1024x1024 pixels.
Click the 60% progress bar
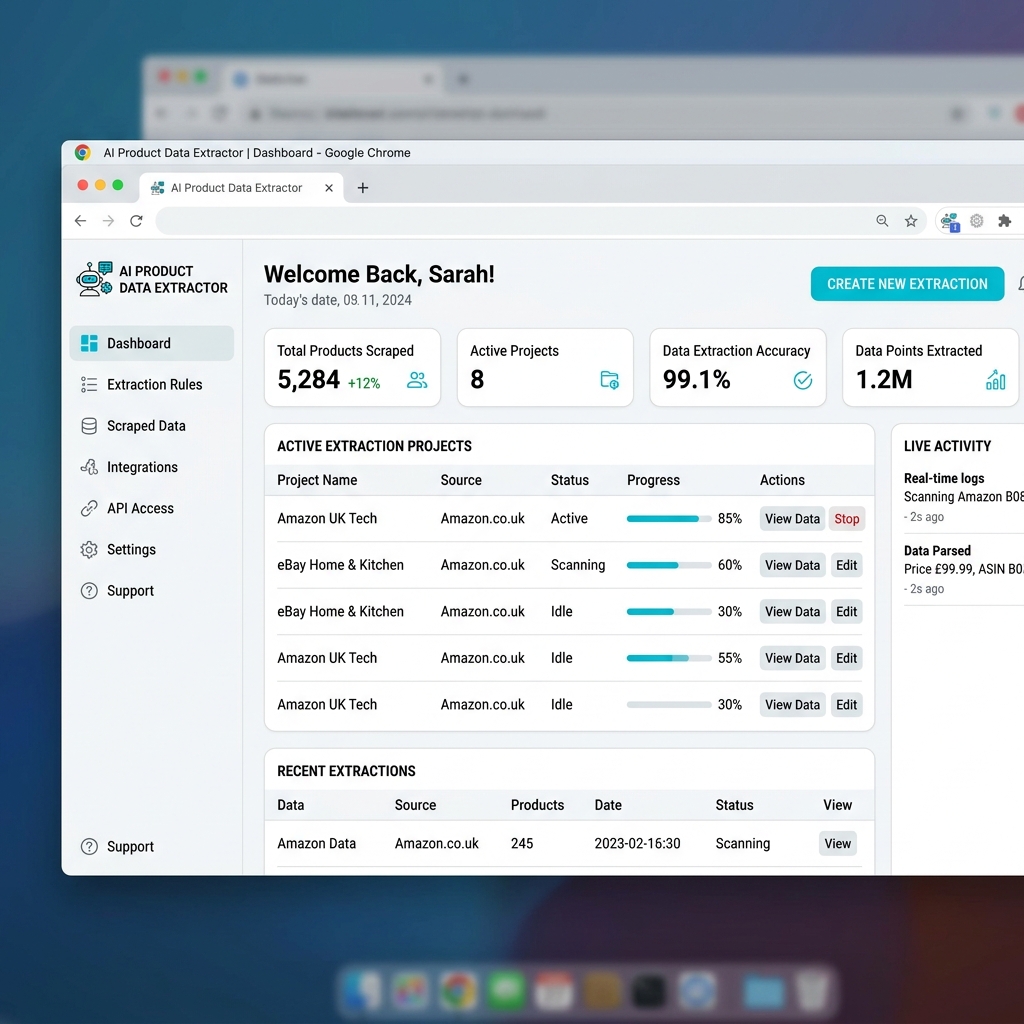pos(669,565)
